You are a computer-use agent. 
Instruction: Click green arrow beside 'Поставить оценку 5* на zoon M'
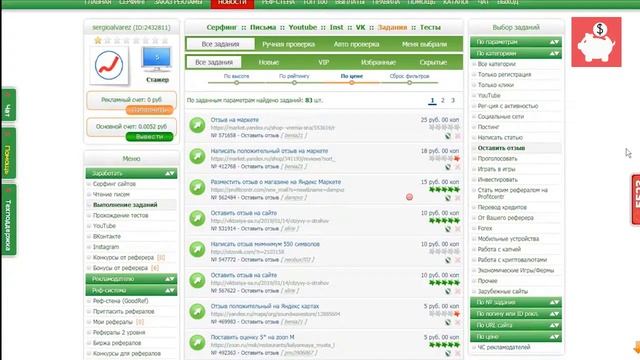click(197, 342)
